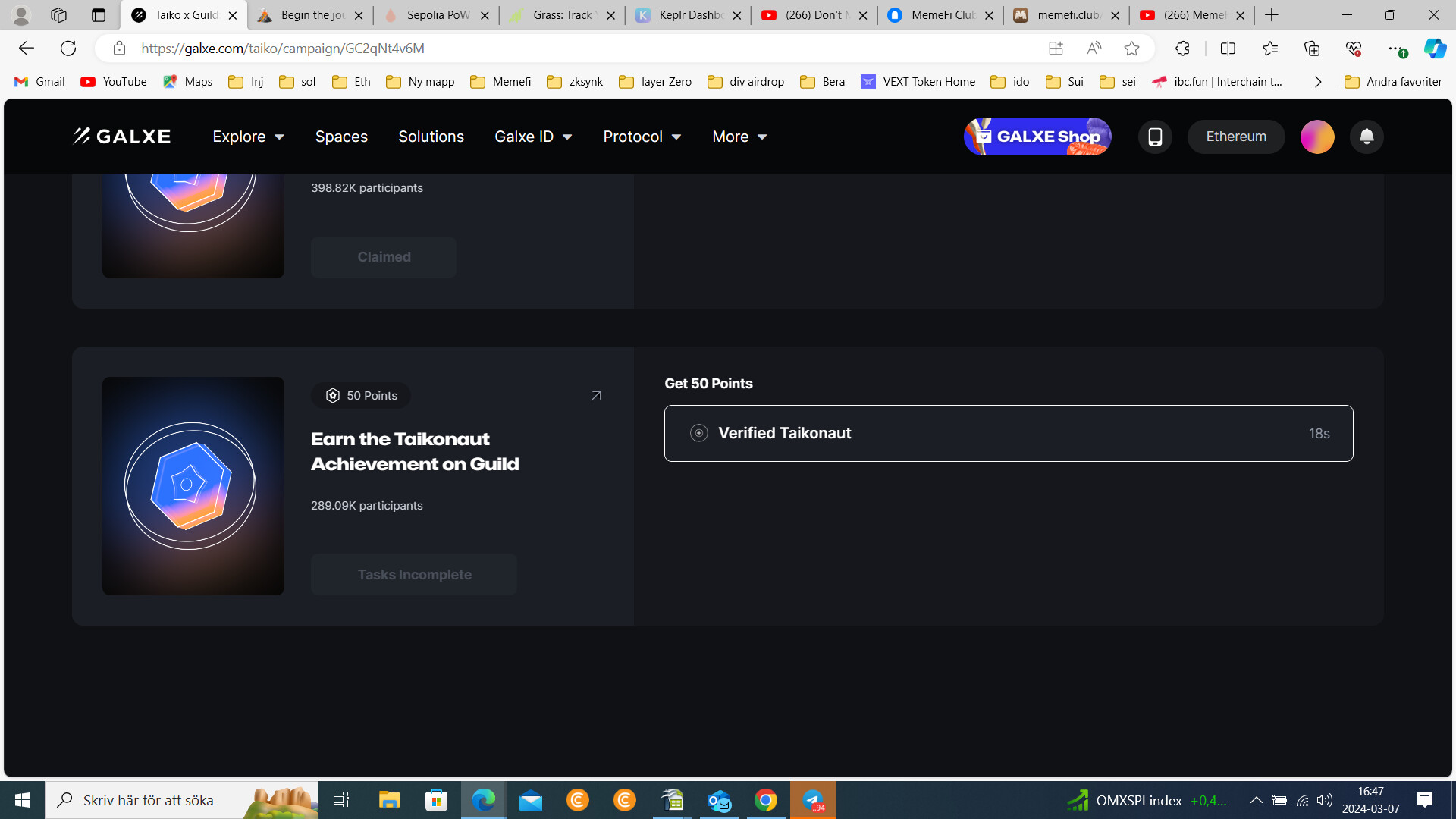
Task: Open Earn the Taikonaut Achievement title
Action: 415,451
